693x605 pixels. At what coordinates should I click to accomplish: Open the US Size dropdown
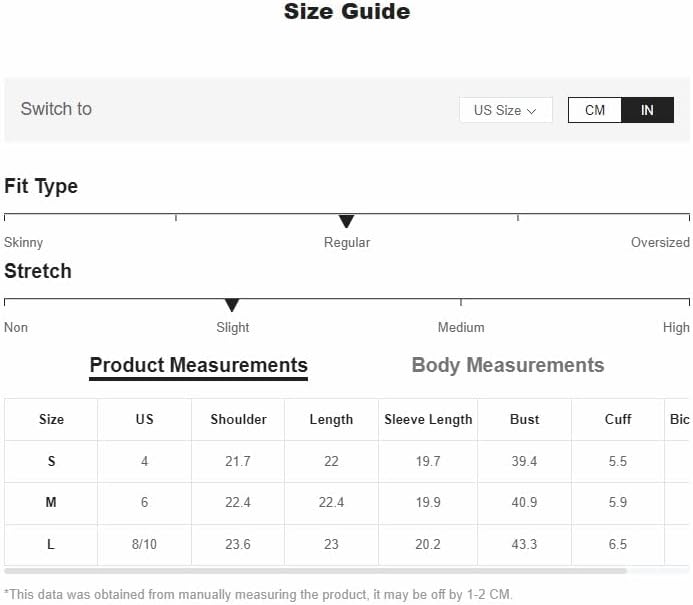506,110
